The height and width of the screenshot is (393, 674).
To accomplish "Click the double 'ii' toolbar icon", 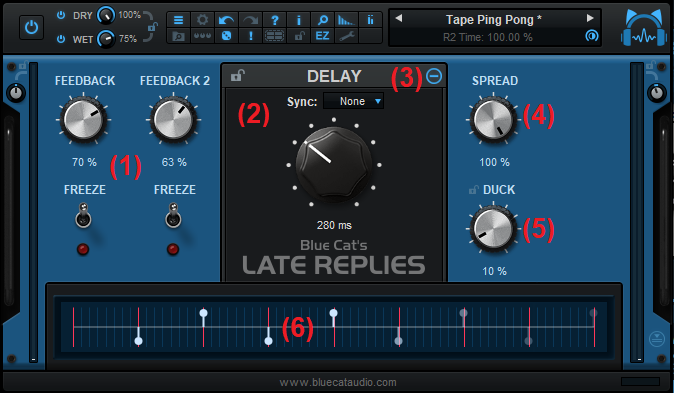I will [x=370, y=20].
